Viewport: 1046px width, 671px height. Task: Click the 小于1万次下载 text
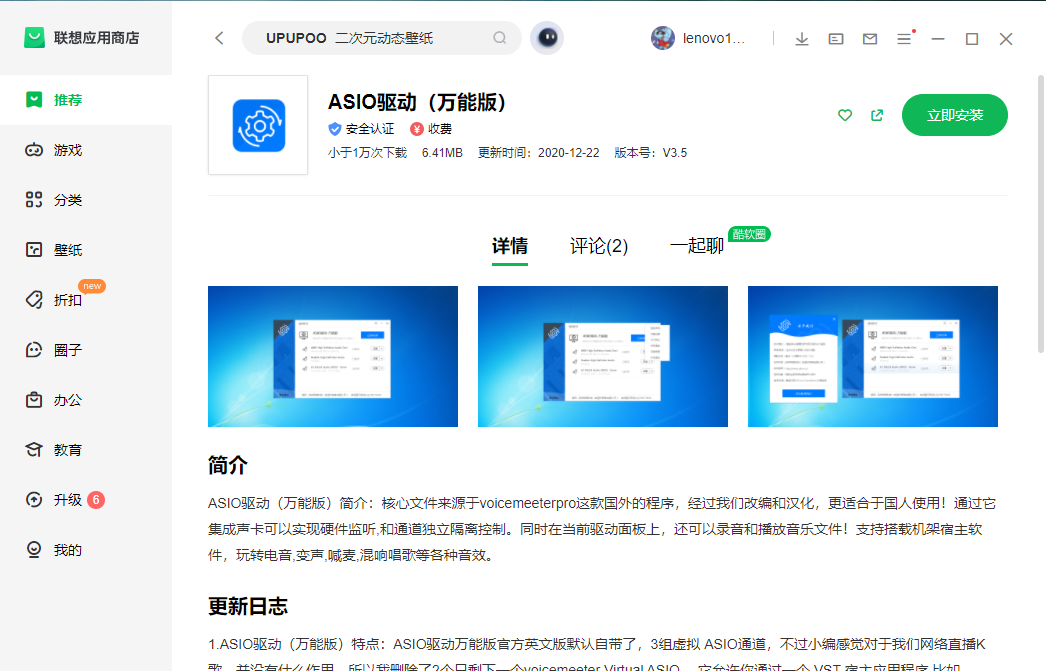[x=367, y=153]
